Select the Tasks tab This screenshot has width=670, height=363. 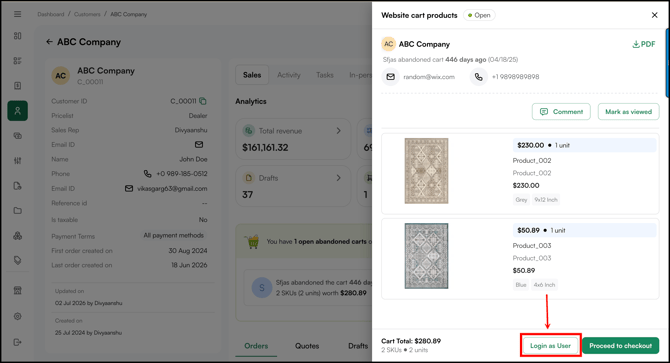pyautogui.click(x=325, y=75)
